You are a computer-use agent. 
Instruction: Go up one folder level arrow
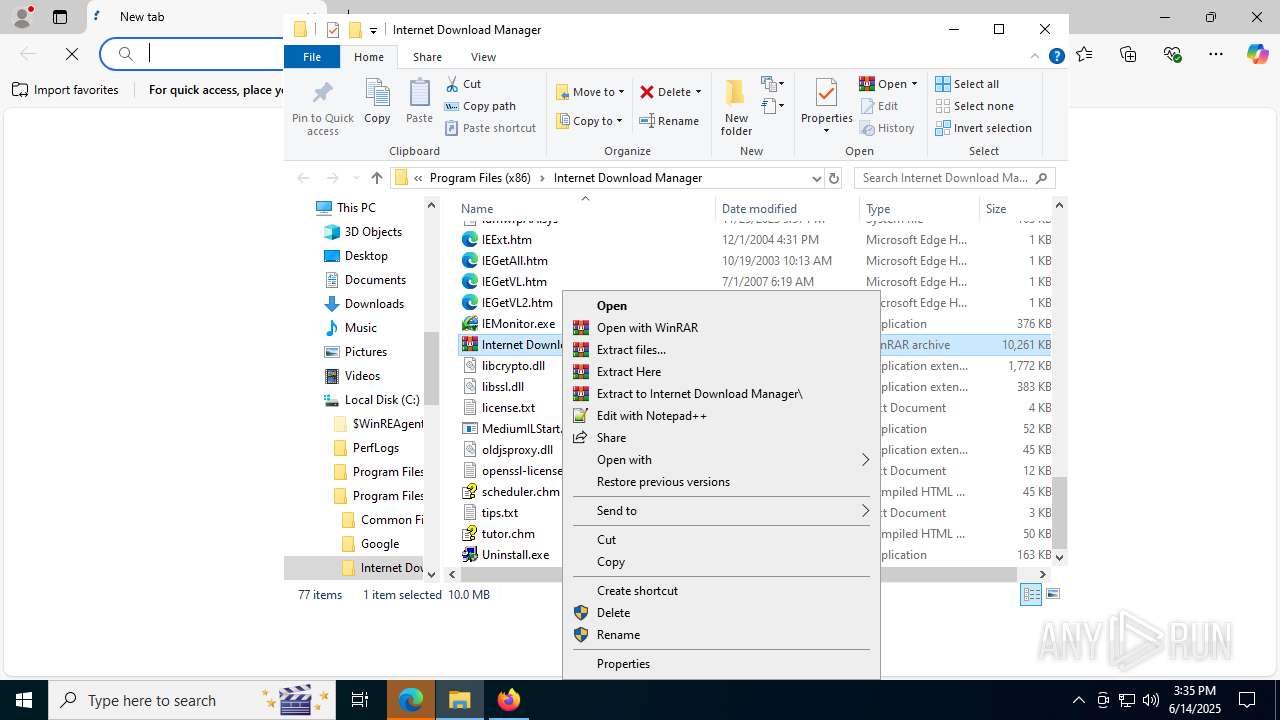(x=376, y=178)
